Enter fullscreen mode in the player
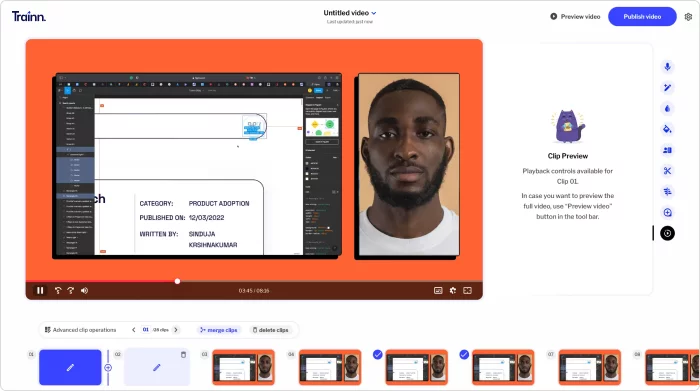 pos(467,291)
